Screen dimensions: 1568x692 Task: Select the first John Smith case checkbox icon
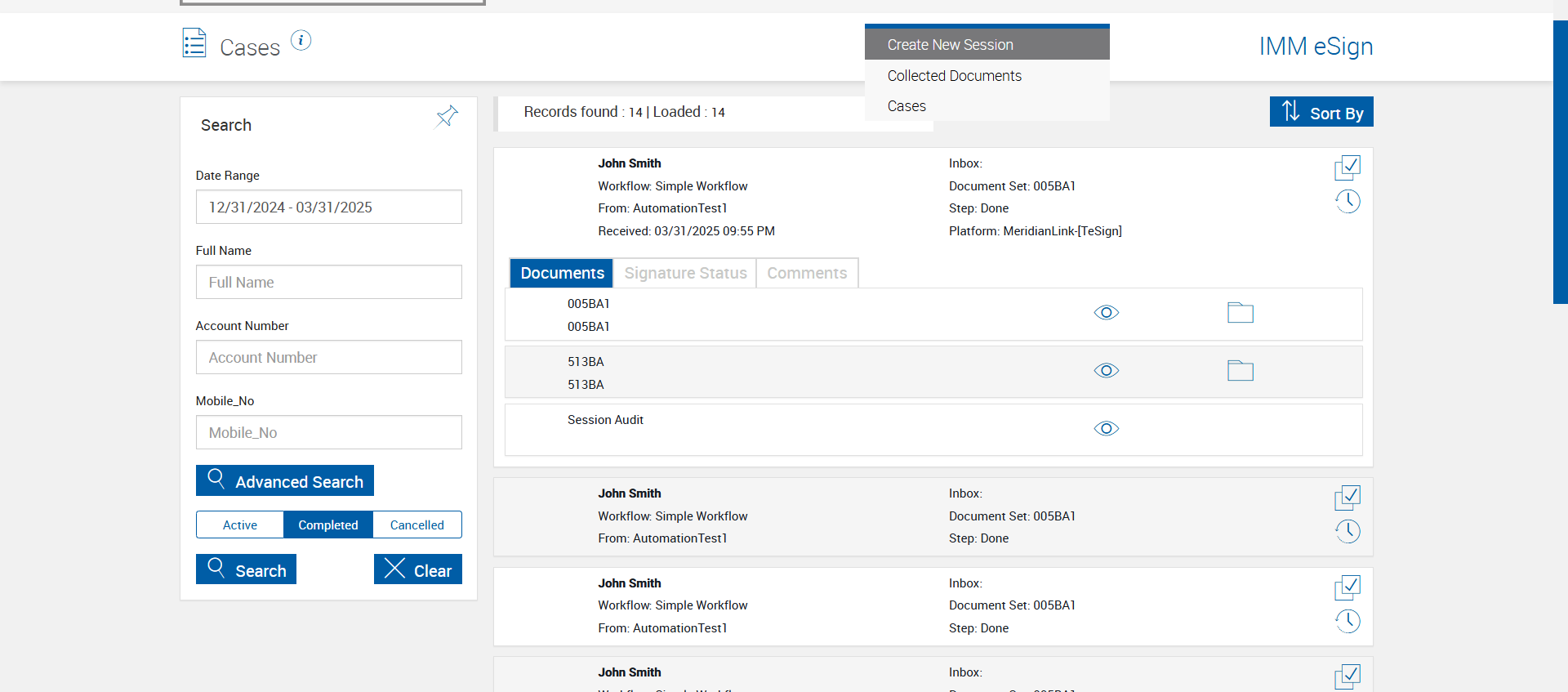1347,167
